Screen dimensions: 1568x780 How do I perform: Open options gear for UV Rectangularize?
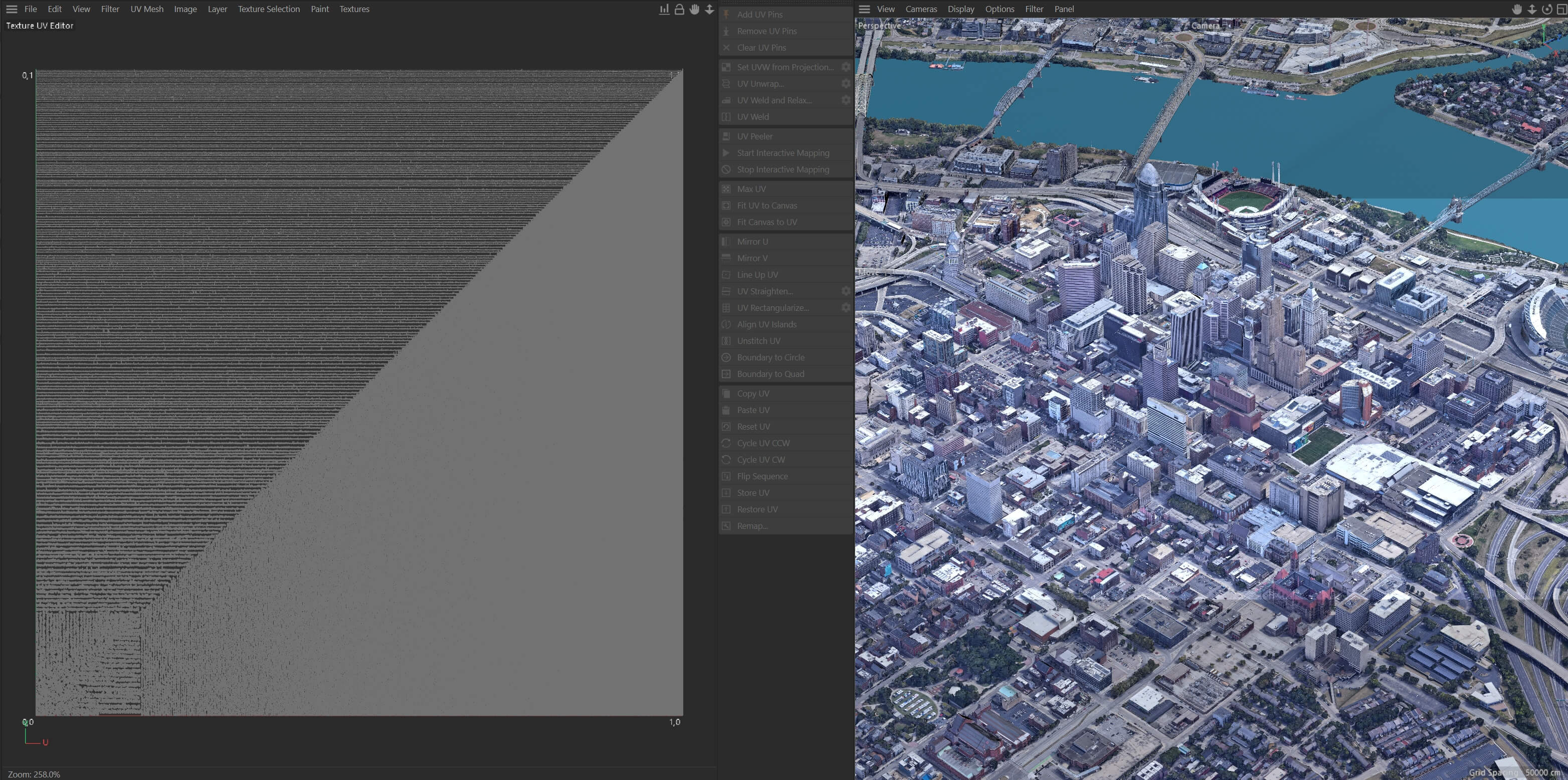[x=846, y=307]
